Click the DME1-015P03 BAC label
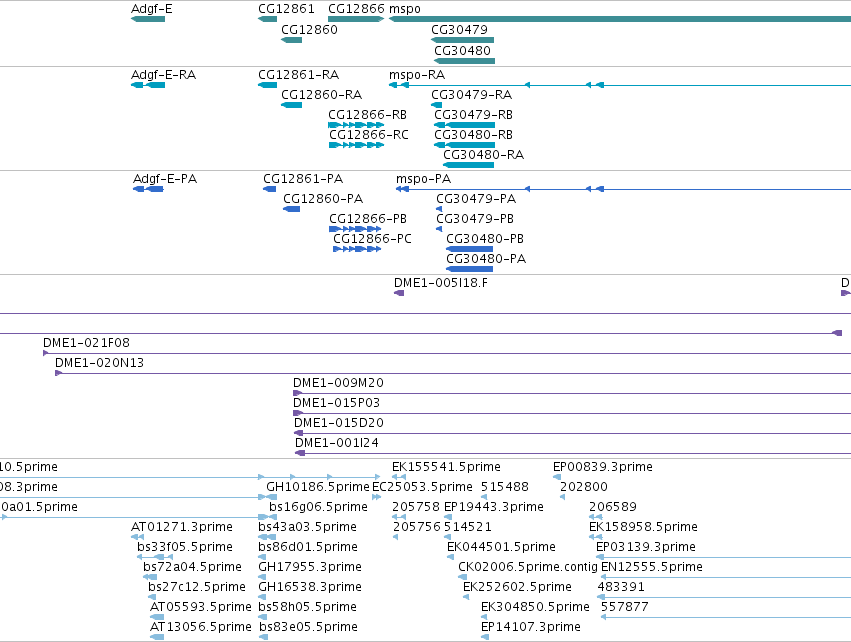Image resolution: width=851 pixels, height=642 pixels. point(336,403)
